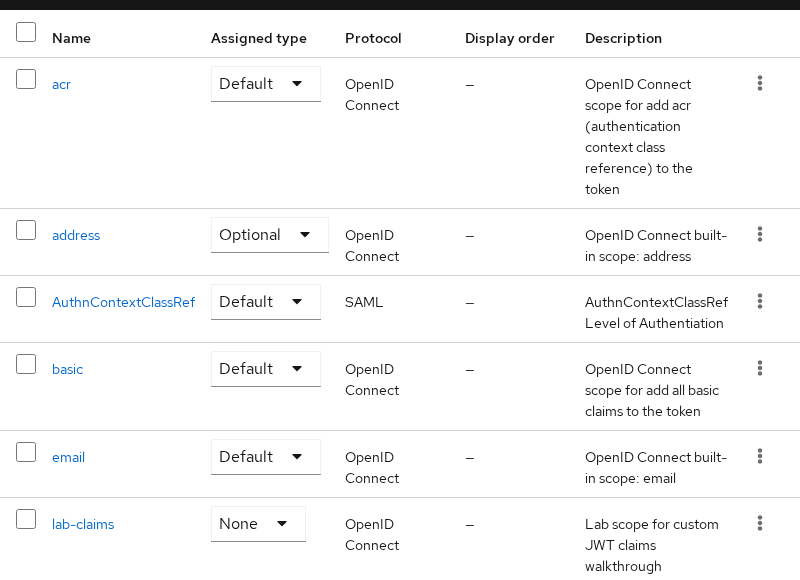Open kebab menu for AuthnContextClassRef row

(x=760, y=301)
